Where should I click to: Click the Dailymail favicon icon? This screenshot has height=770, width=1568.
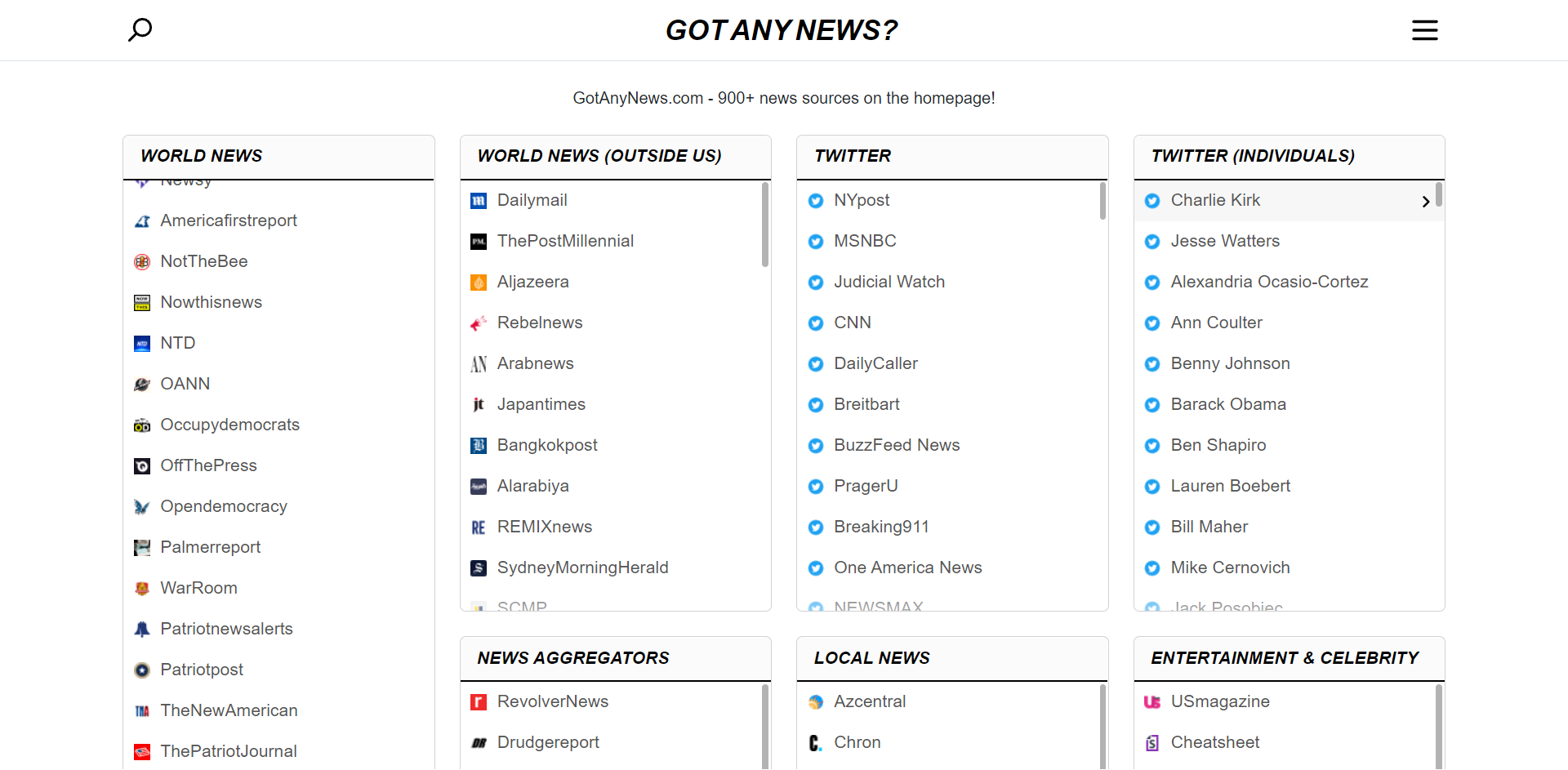(x=479, y=201)
